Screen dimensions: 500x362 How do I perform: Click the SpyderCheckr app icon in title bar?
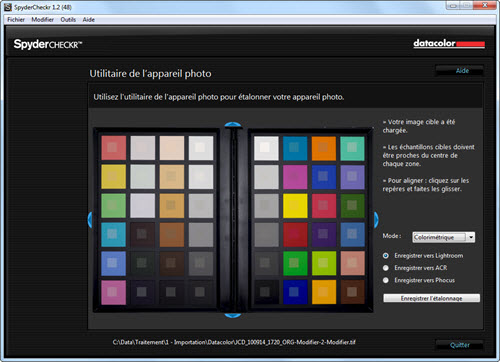[7, 7]
